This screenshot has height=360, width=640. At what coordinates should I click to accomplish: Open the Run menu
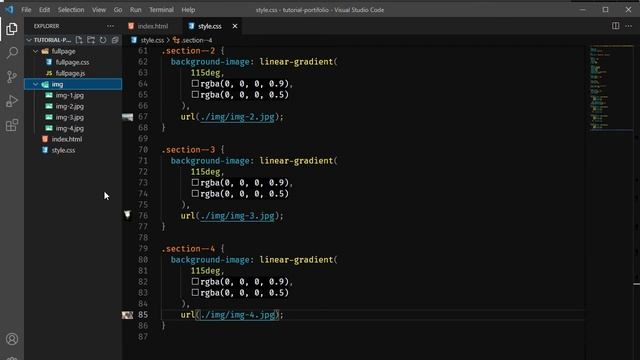tap(136, 10)
